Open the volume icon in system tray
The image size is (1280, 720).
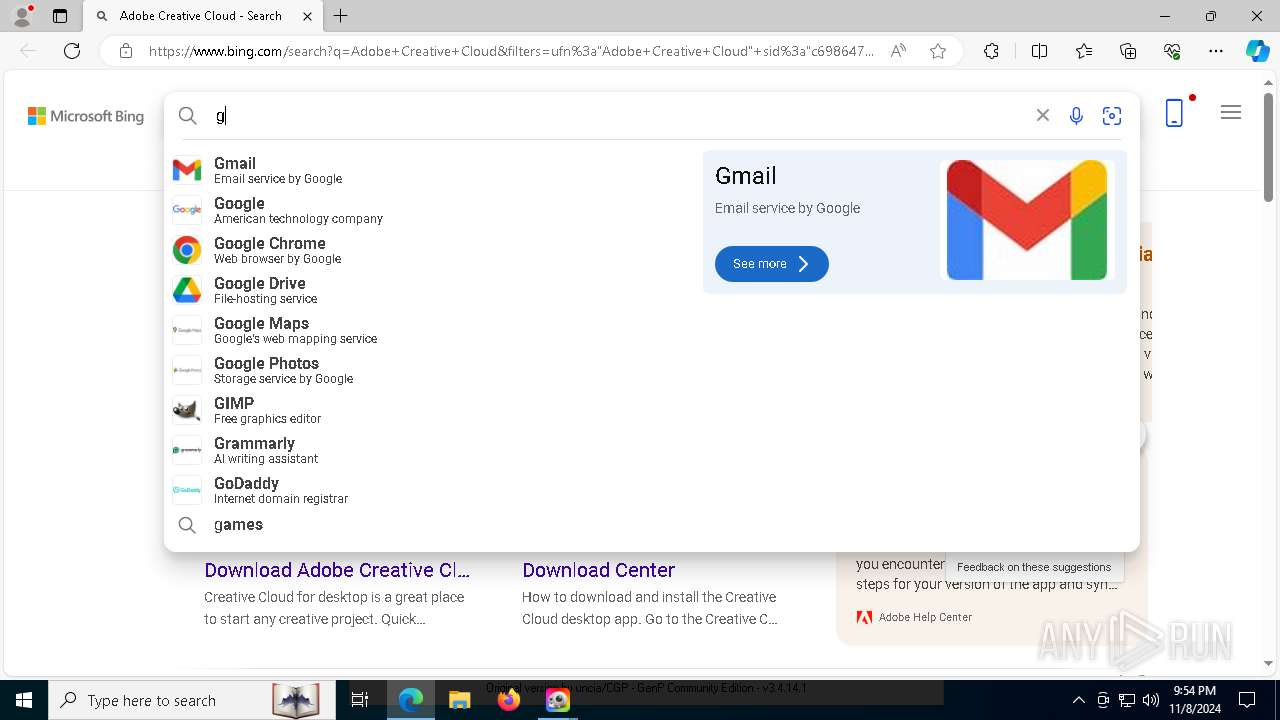(1151, 700)
